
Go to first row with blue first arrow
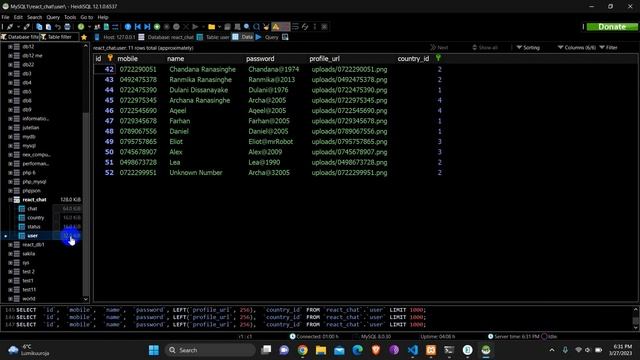point(138,27)
